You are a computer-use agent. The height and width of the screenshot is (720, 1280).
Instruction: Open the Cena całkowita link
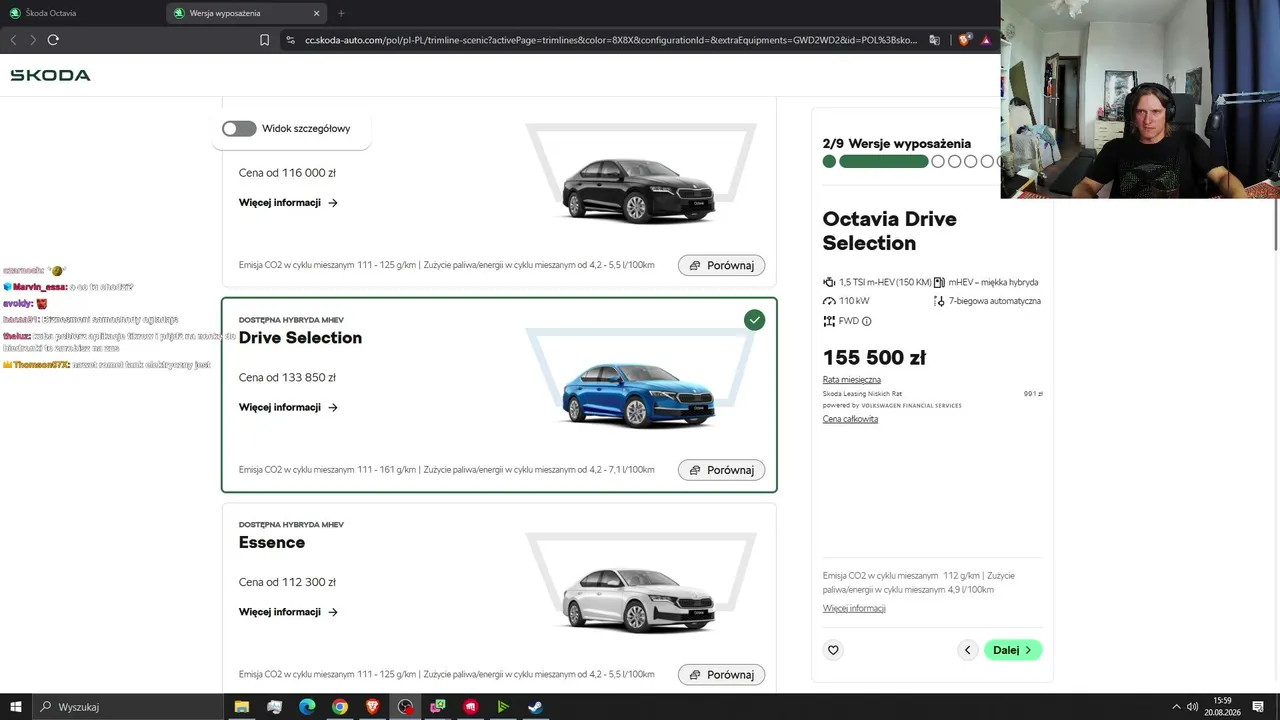[850, 419]
